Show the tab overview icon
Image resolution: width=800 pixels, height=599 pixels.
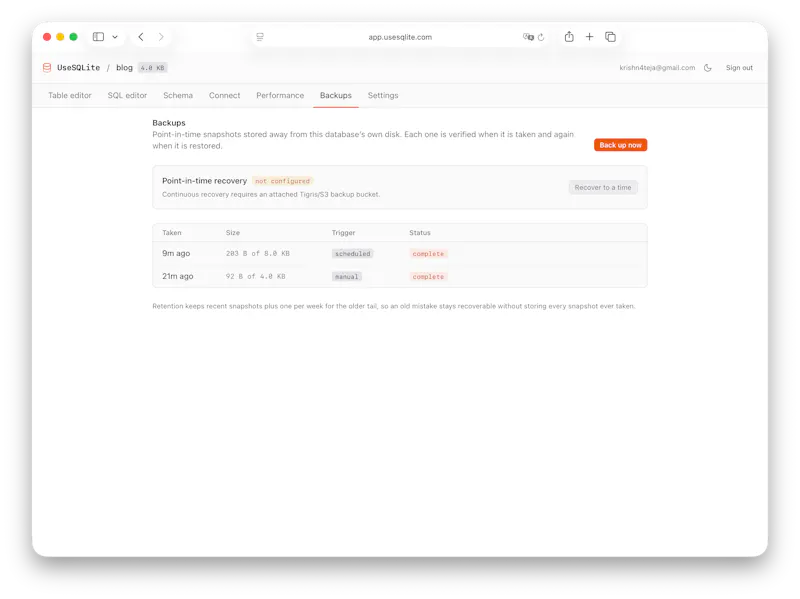(610, 37)
